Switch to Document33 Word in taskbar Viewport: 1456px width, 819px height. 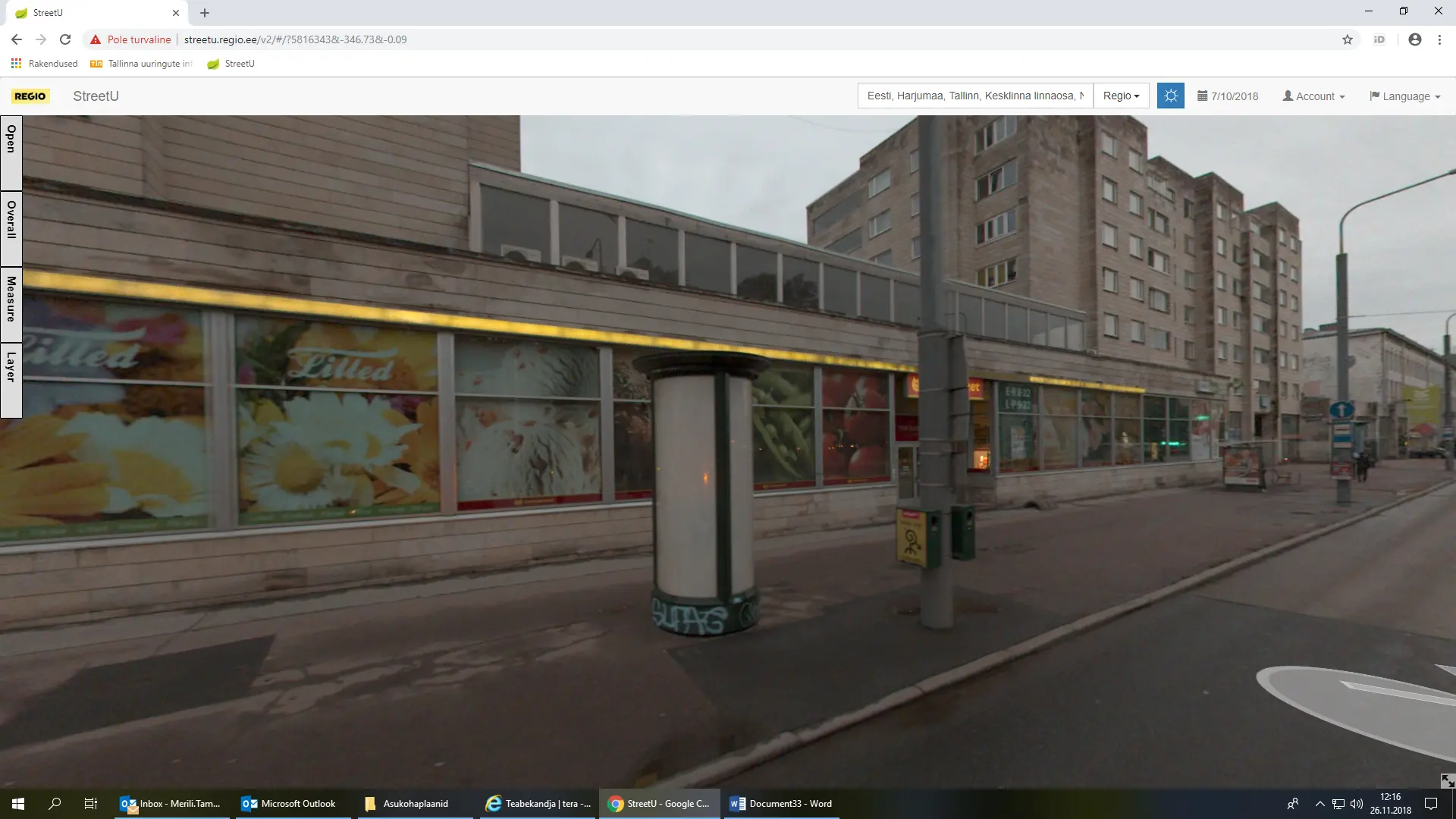coord(781,803)
